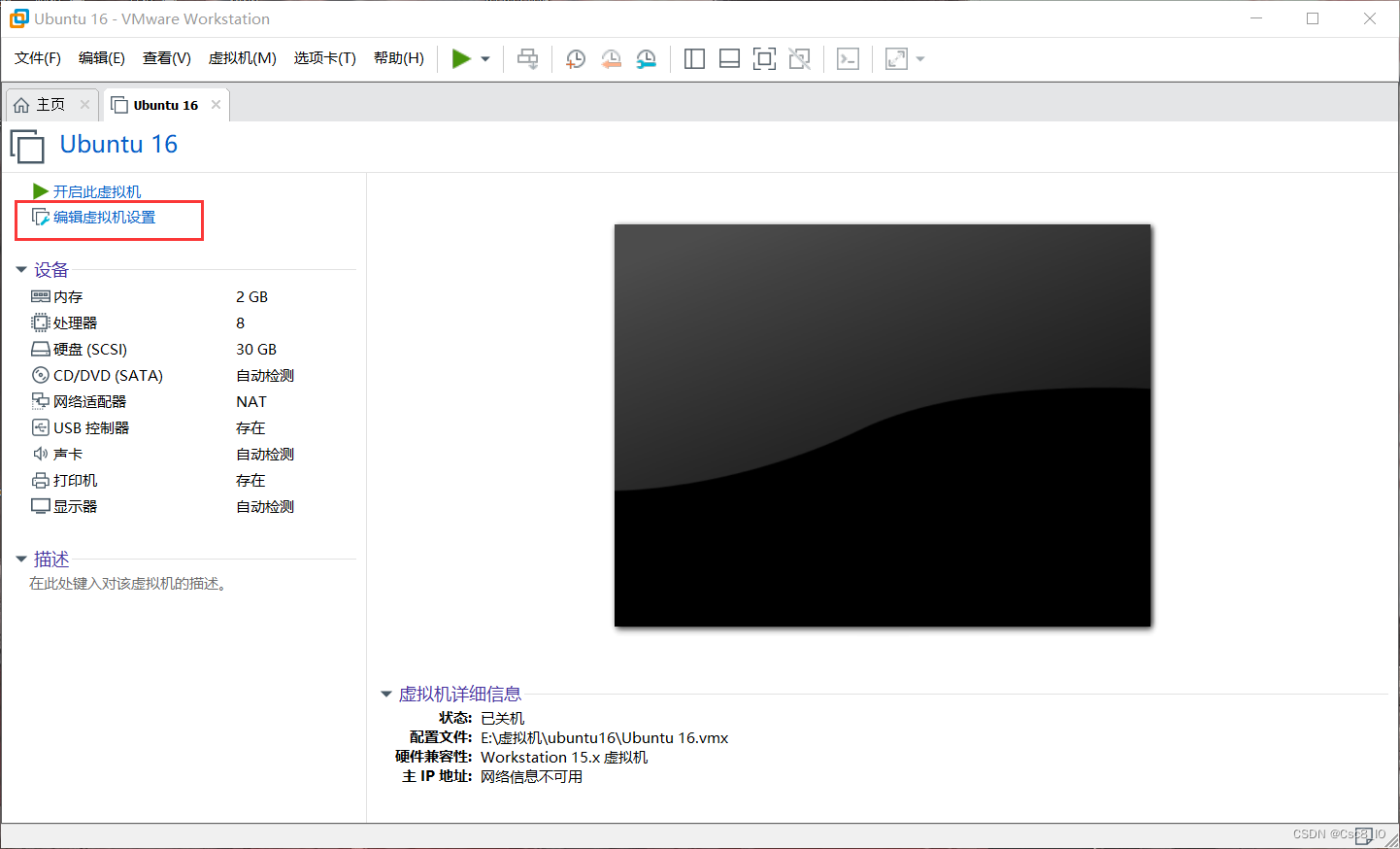Toggle the thumbnail bar view icon
Screen dimensions: 1400x849
(729, 59)
